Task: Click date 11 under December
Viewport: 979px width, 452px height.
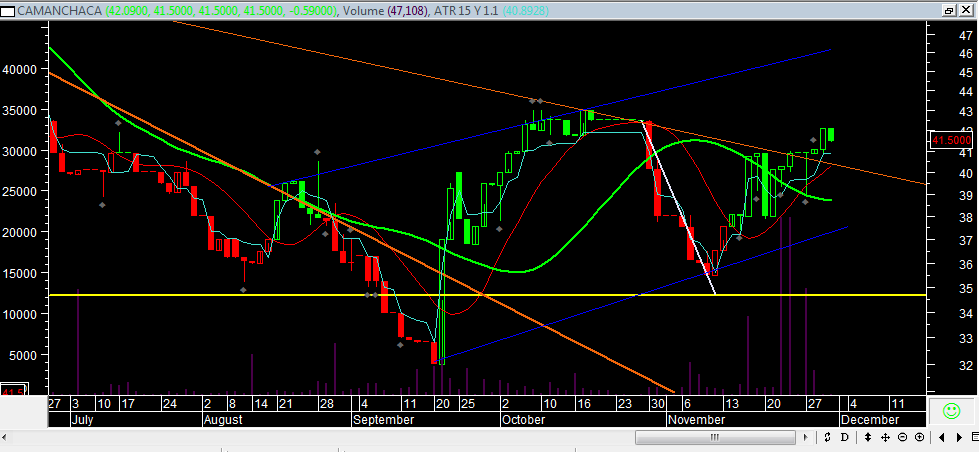Action: (x=898, y=403)
